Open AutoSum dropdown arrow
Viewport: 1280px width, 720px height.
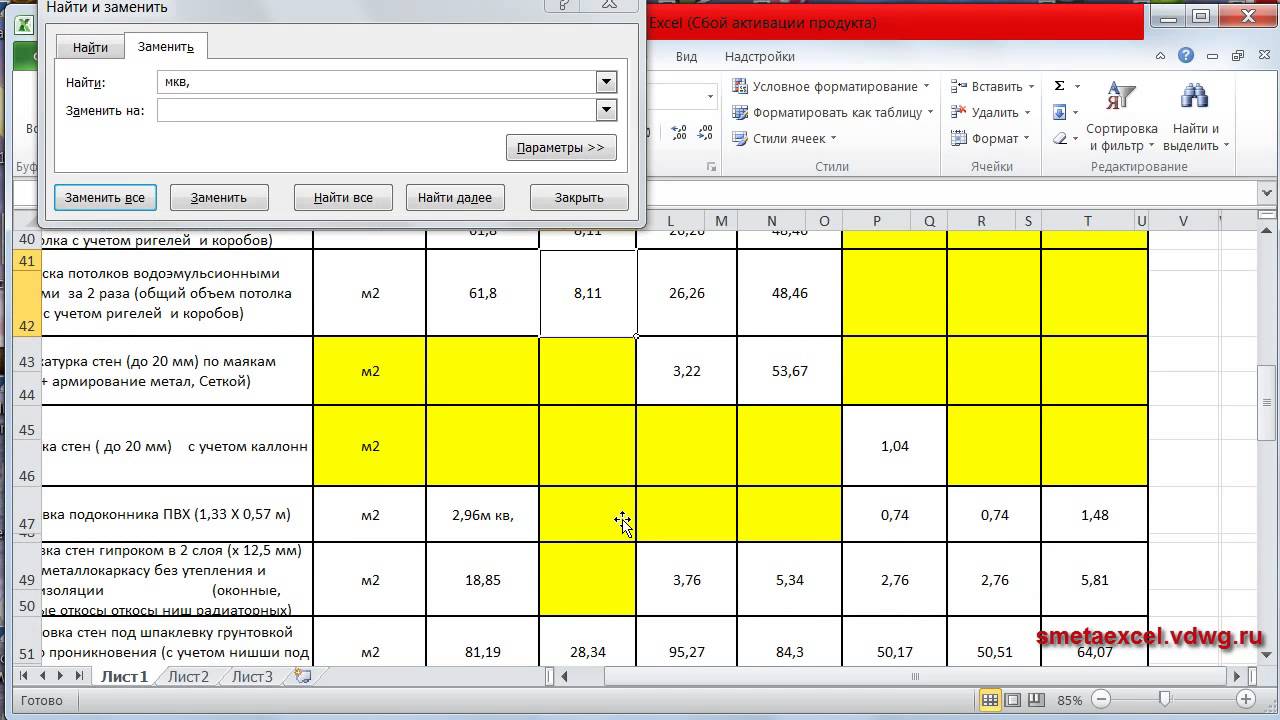pyautogui.click(x=1076, y=86)
